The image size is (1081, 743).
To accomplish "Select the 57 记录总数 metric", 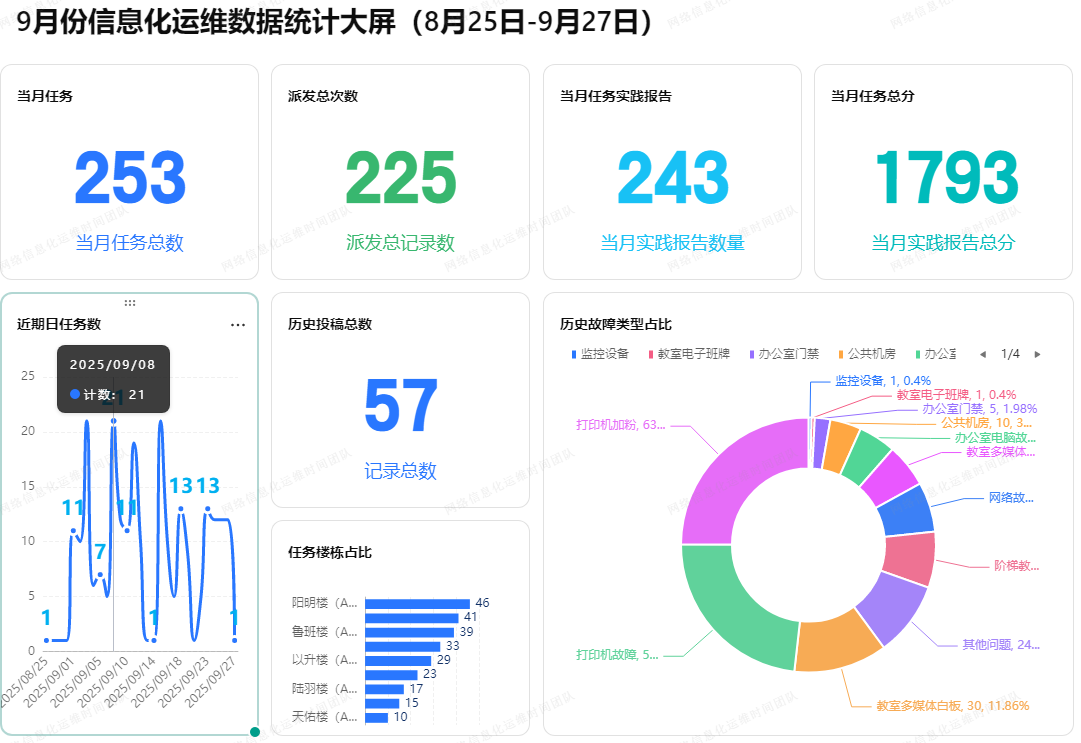I will click(x=400, y=407).
